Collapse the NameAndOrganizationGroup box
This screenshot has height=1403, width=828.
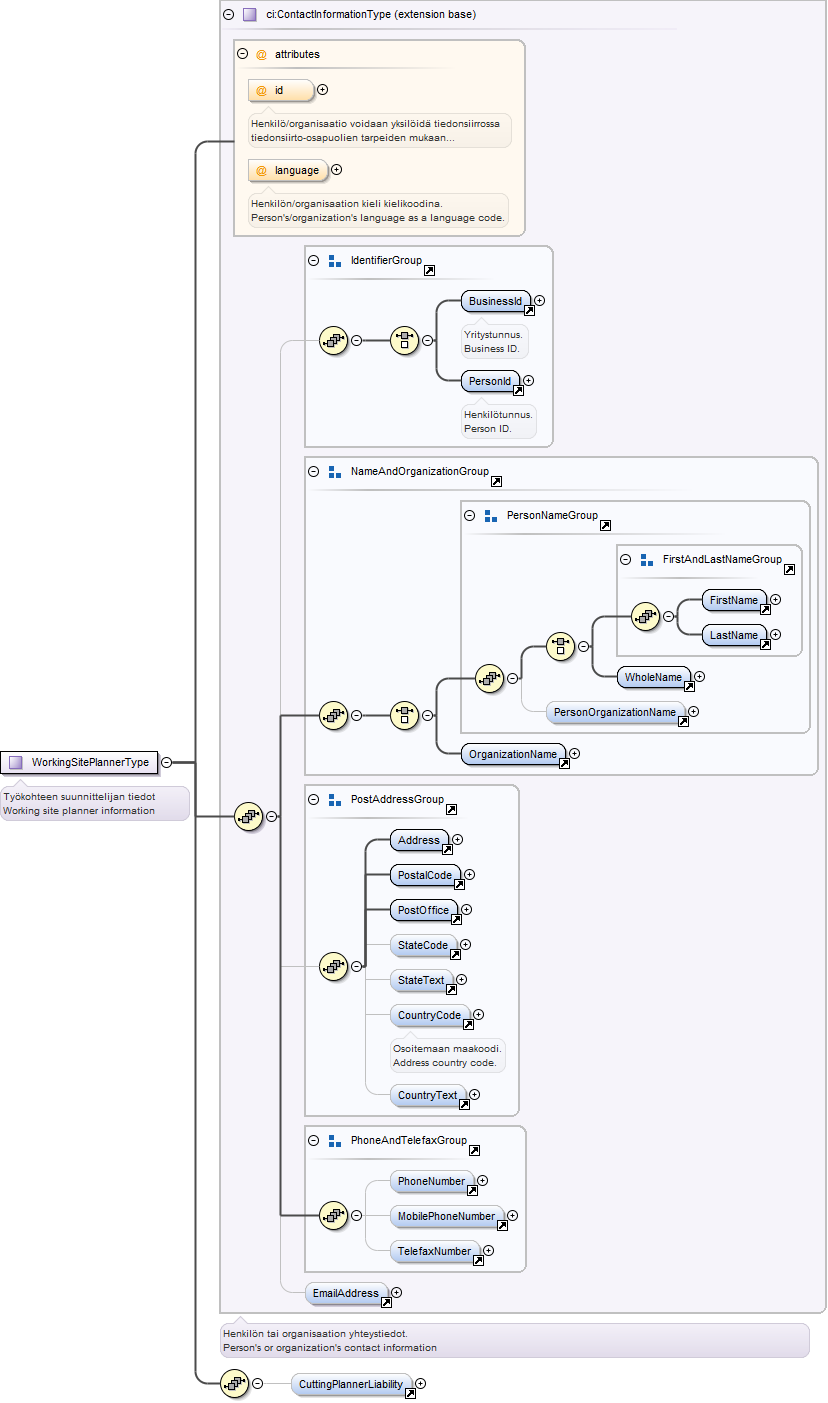tap(313, 471)
